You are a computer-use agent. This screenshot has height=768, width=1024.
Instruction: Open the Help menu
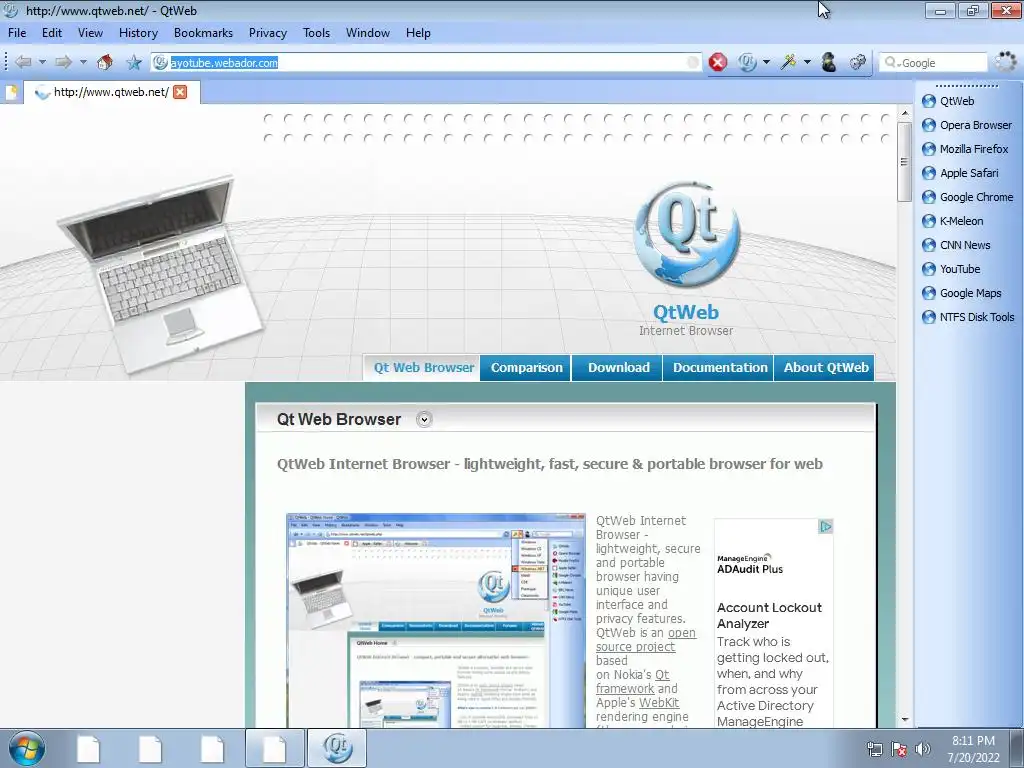click(418, 33)
